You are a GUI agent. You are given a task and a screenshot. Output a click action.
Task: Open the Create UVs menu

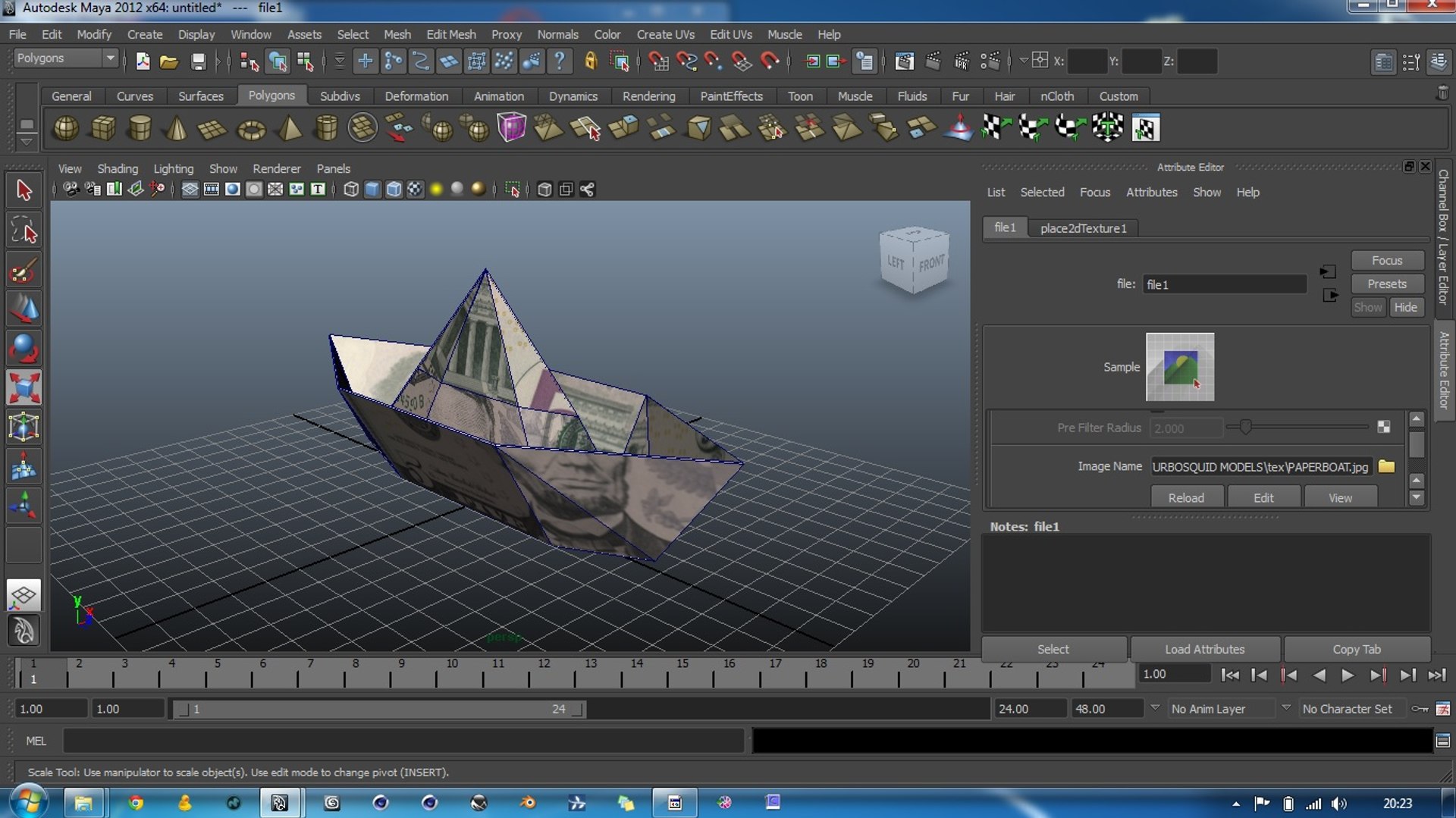[x=665, y=34]
